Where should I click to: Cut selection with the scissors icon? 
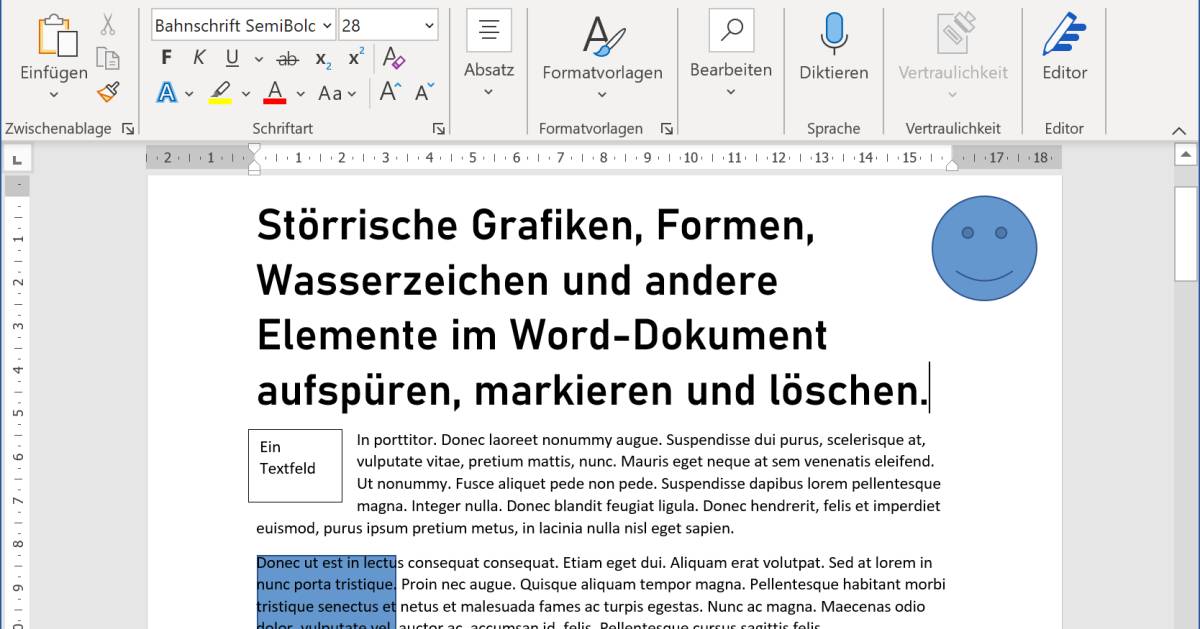(107, 25)
